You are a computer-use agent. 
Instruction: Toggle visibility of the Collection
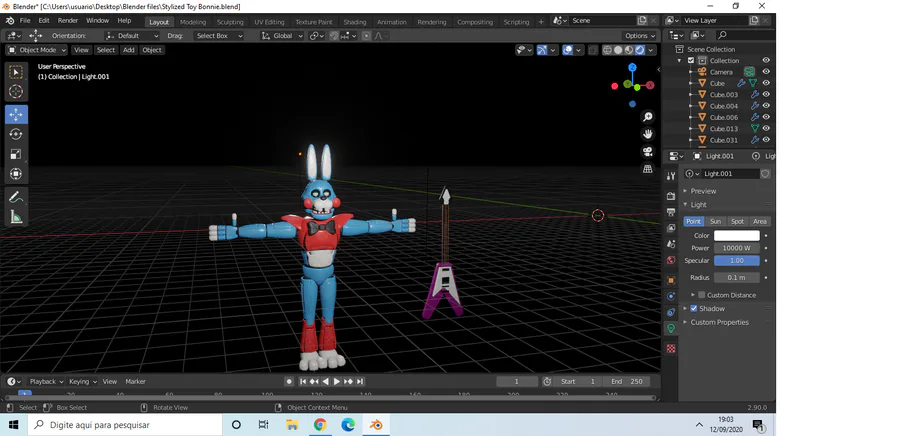tap(766, 60)
